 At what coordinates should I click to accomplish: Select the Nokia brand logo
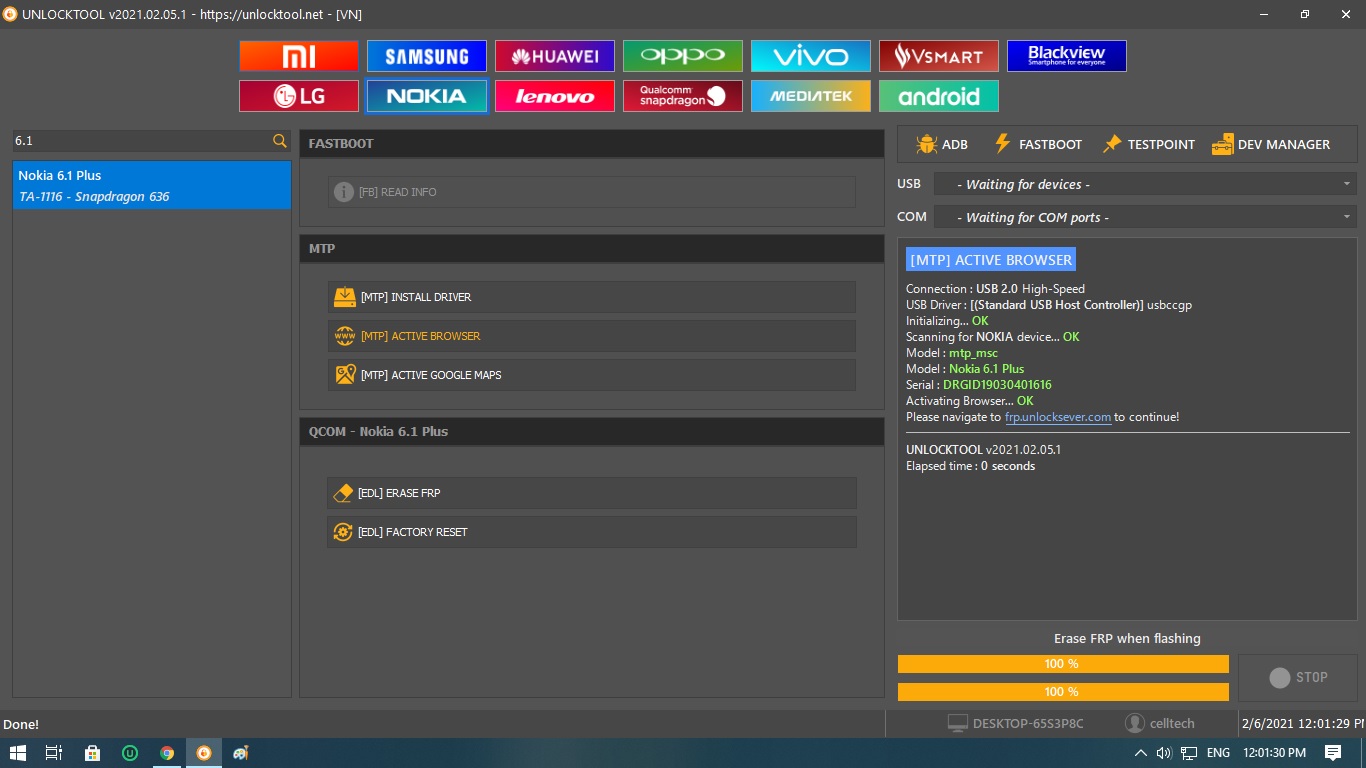tap(427, 96)
